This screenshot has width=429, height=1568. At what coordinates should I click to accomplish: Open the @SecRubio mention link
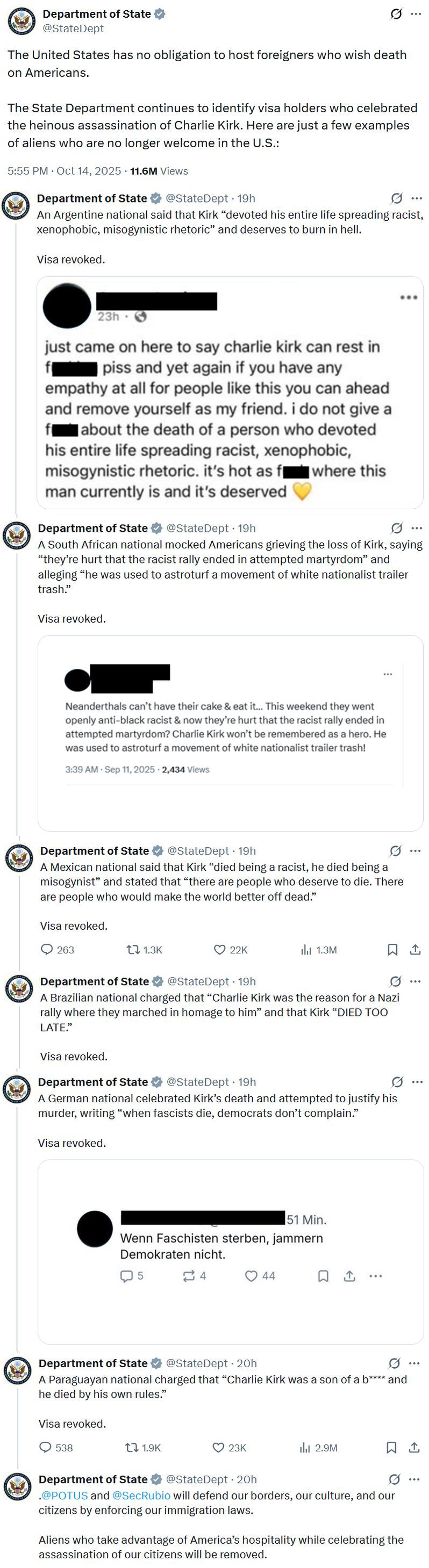coord(141,1495)
